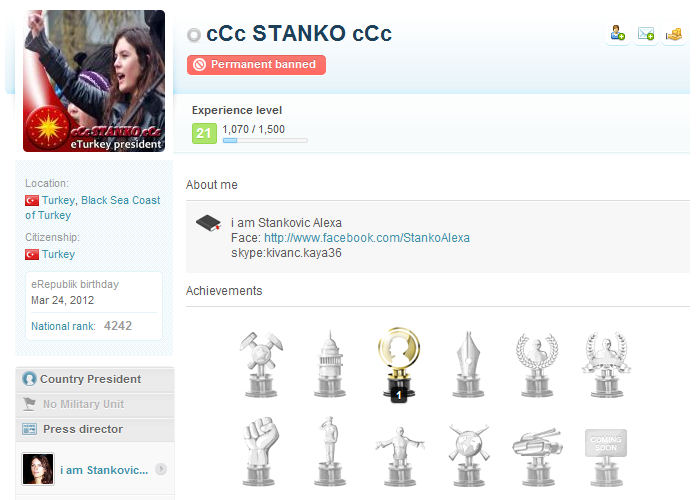Image resolution: width=700 pixels, height=500 pixels.
Task: Click the Congress Member capitol building trophy
Action: (330, 364)
